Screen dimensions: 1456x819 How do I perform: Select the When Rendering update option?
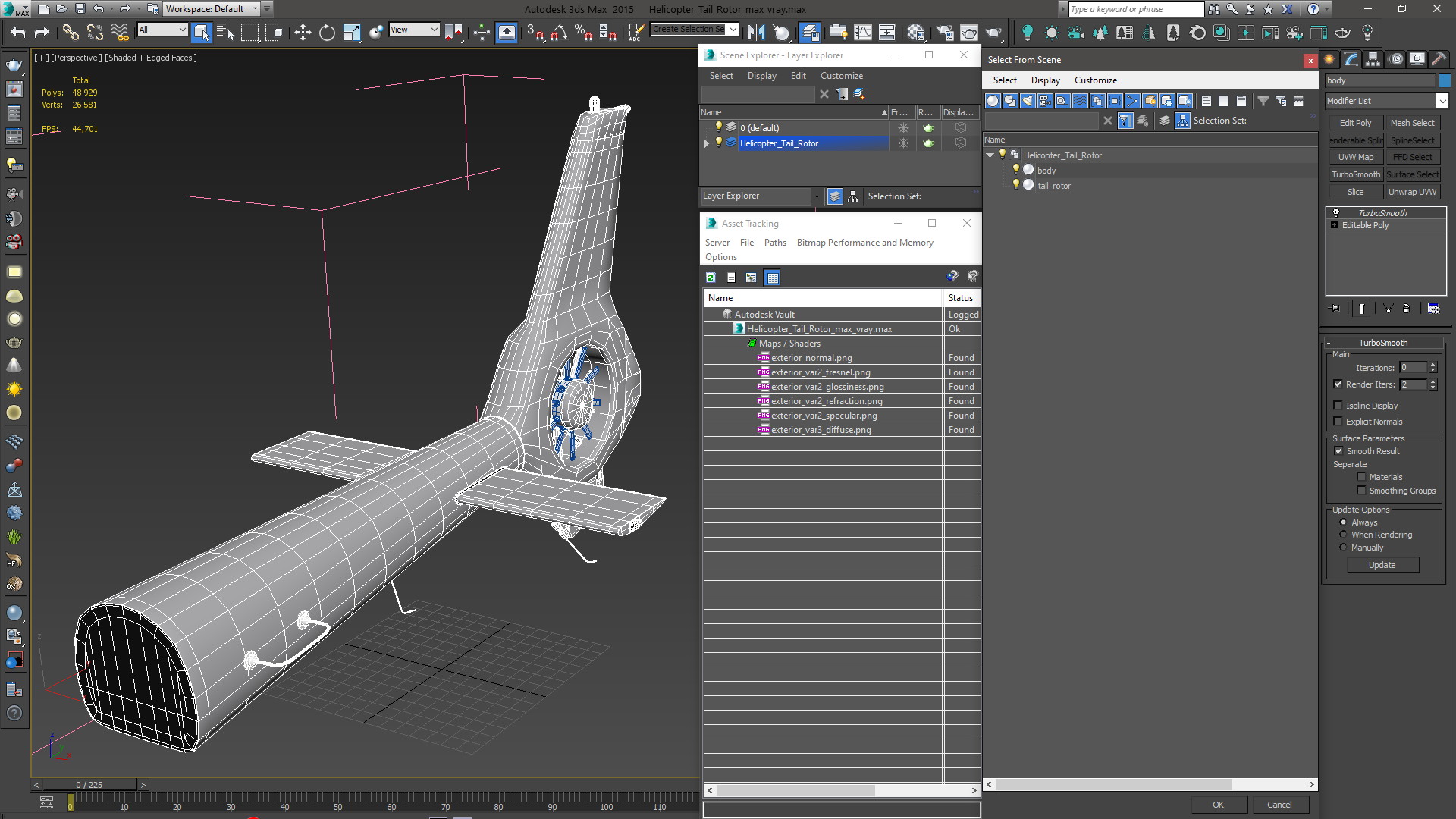[1343, 535]
